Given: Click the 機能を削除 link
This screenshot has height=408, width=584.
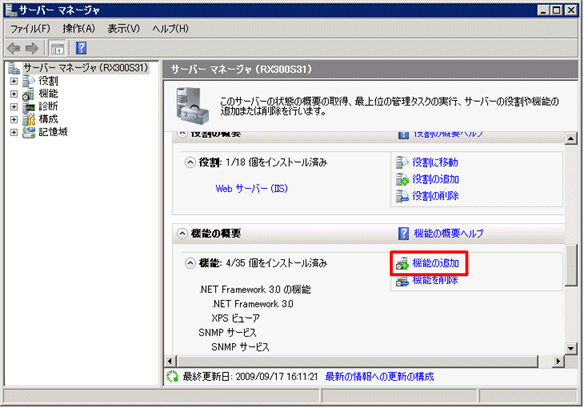Looking at the screenshot, I should (x=435, y=281).
